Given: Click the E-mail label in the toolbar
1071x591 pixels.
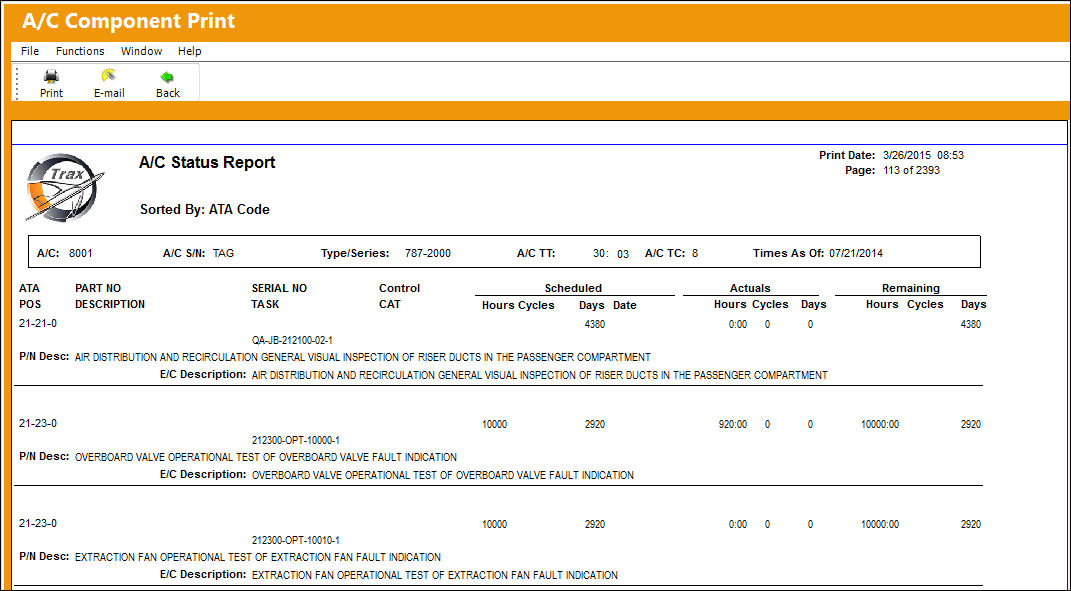Looking at the screenshot, I should 109,93.
